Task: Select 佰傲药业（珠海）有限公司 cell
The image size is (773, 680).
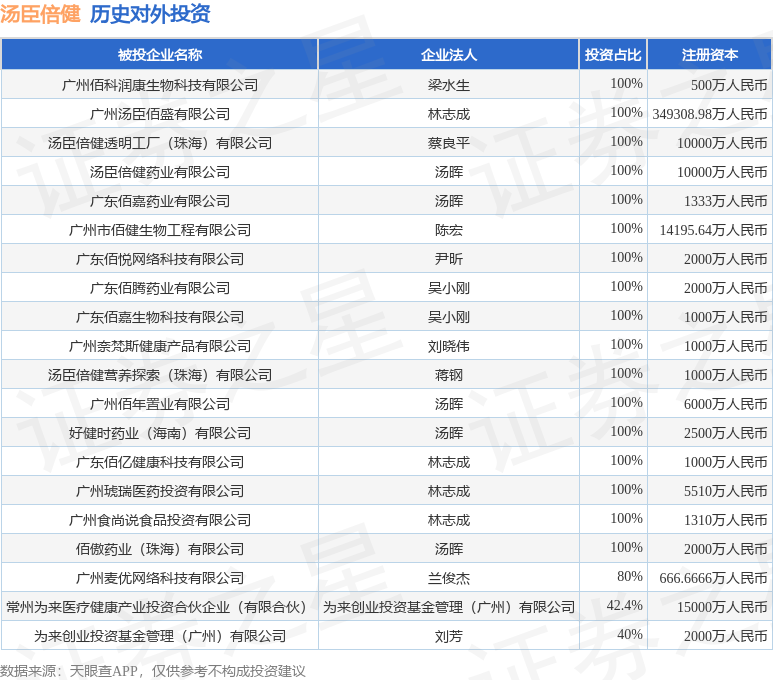Action: coord(160,549)
